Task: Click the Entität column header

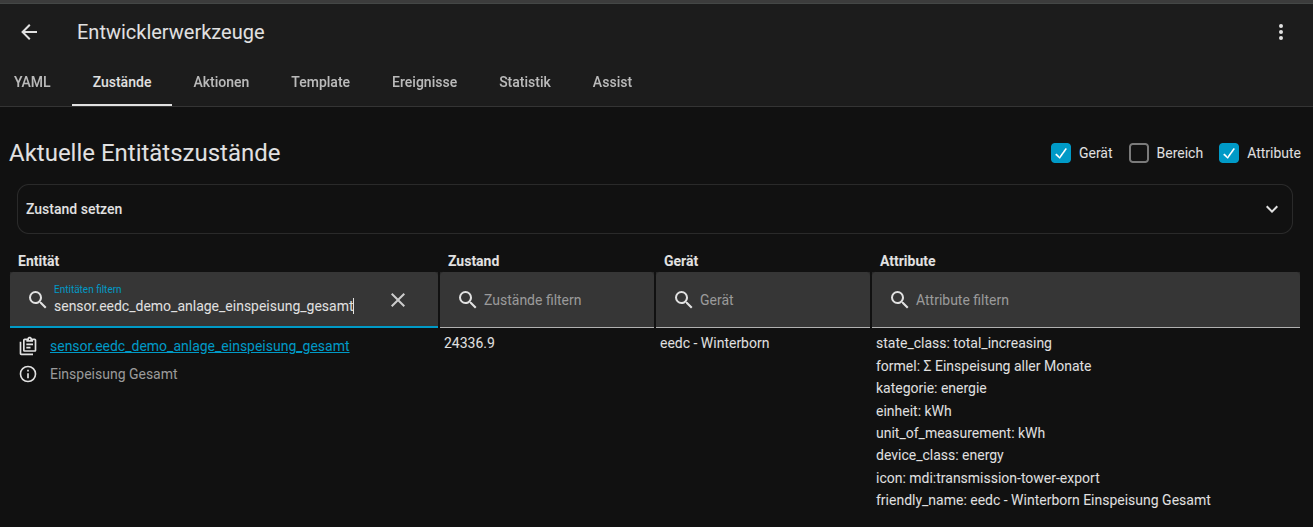Action: pos(39,261)
